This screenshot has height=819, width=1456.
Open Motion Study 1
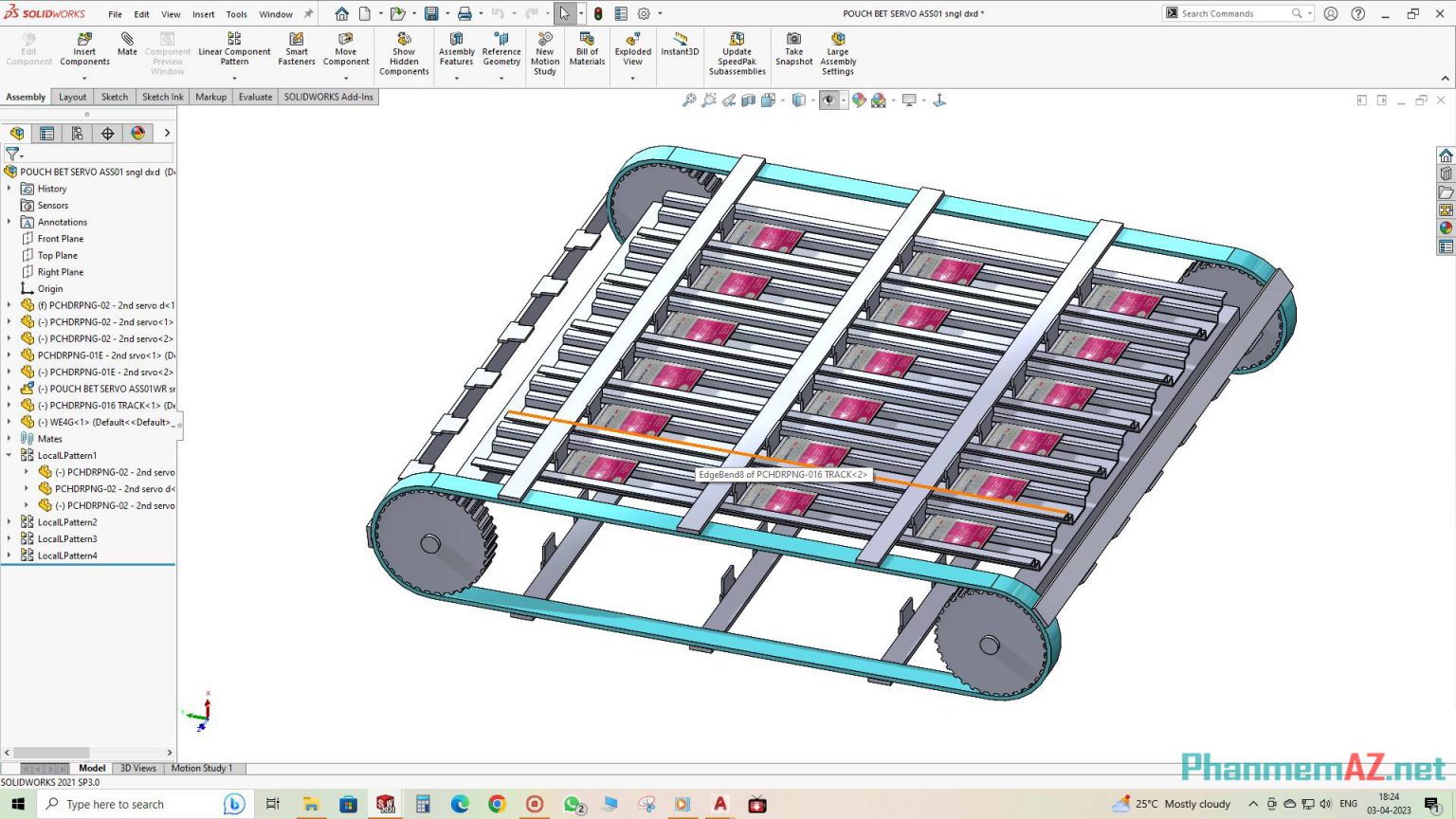tap(201, 768)
